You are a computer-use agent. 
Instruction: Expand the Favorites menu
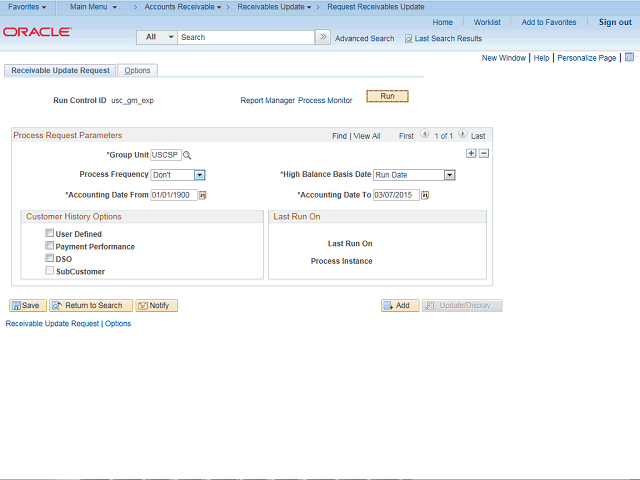(x=27, y=7)
